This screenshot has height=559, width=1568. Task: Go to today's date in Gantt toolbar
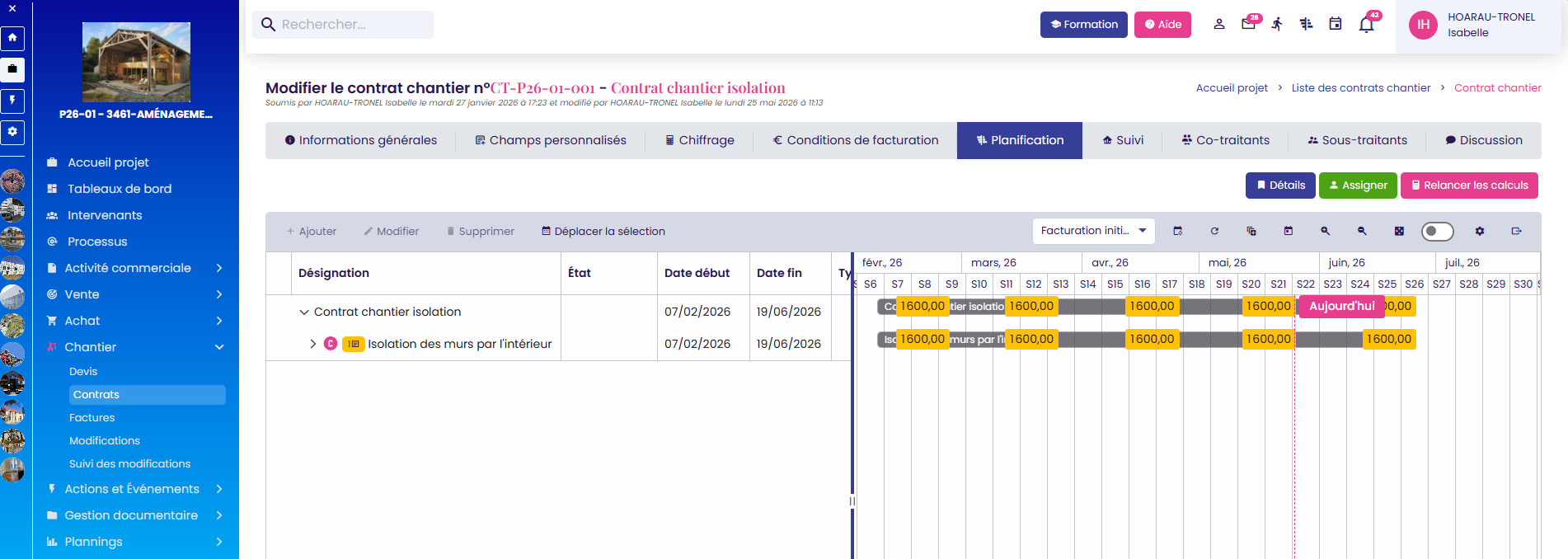(1289, 231)
